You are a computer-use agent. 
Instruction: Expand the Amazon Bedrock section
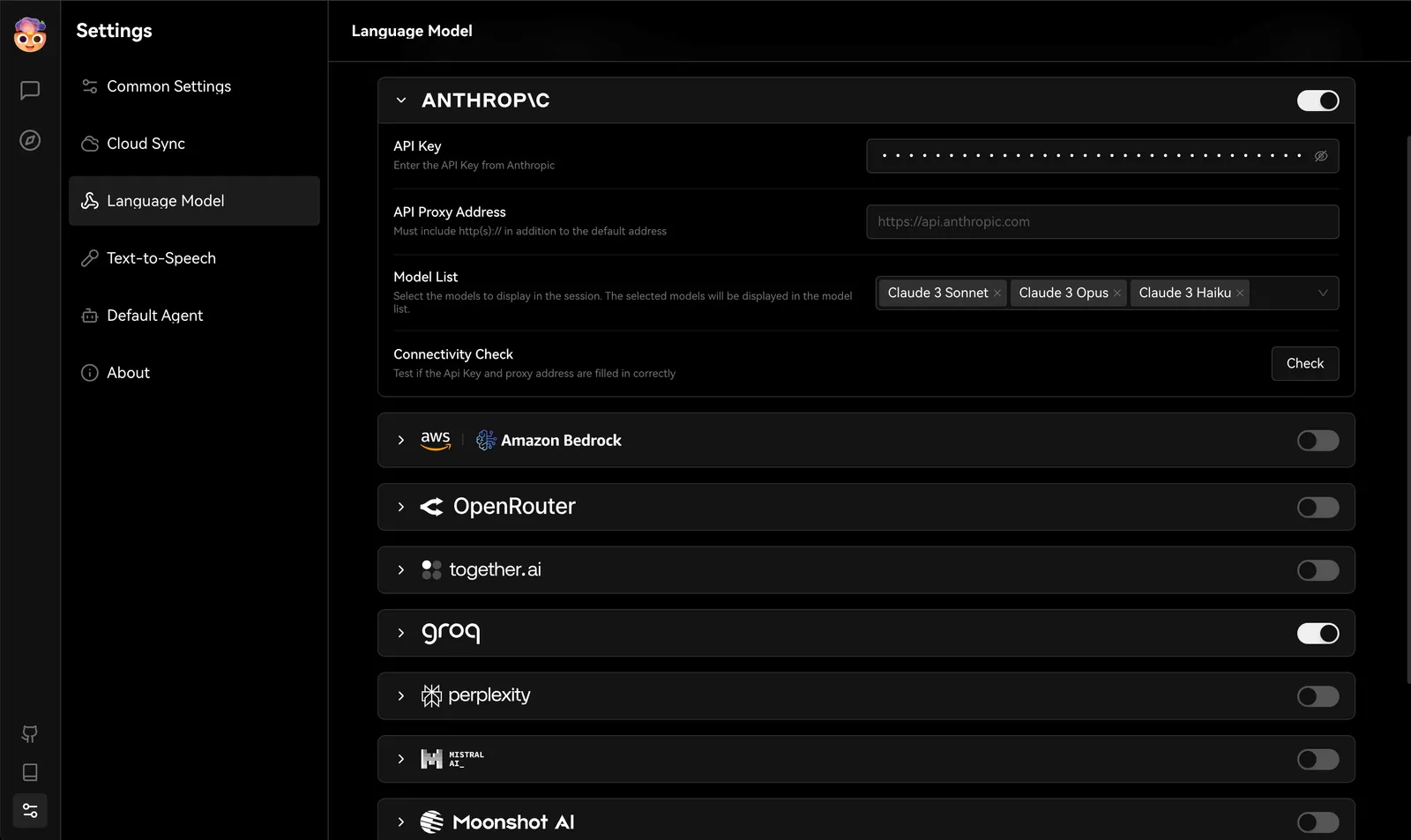tap(401, 440)
